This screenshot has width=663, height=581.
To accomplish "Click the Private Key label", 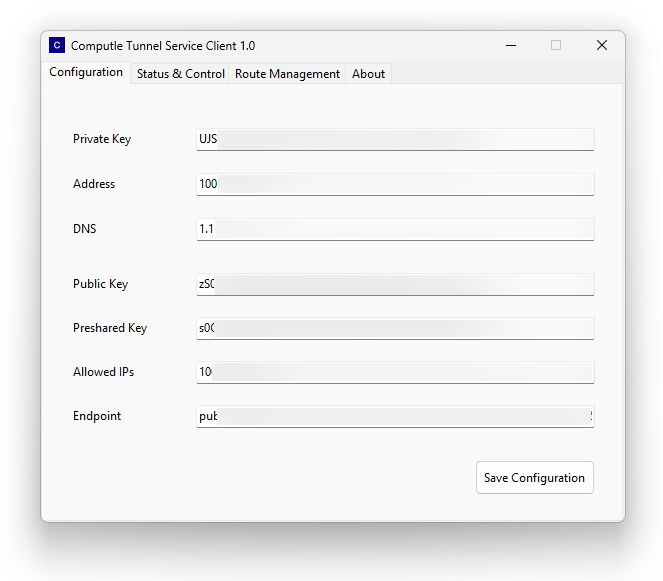I will click(x=102, y=139).
